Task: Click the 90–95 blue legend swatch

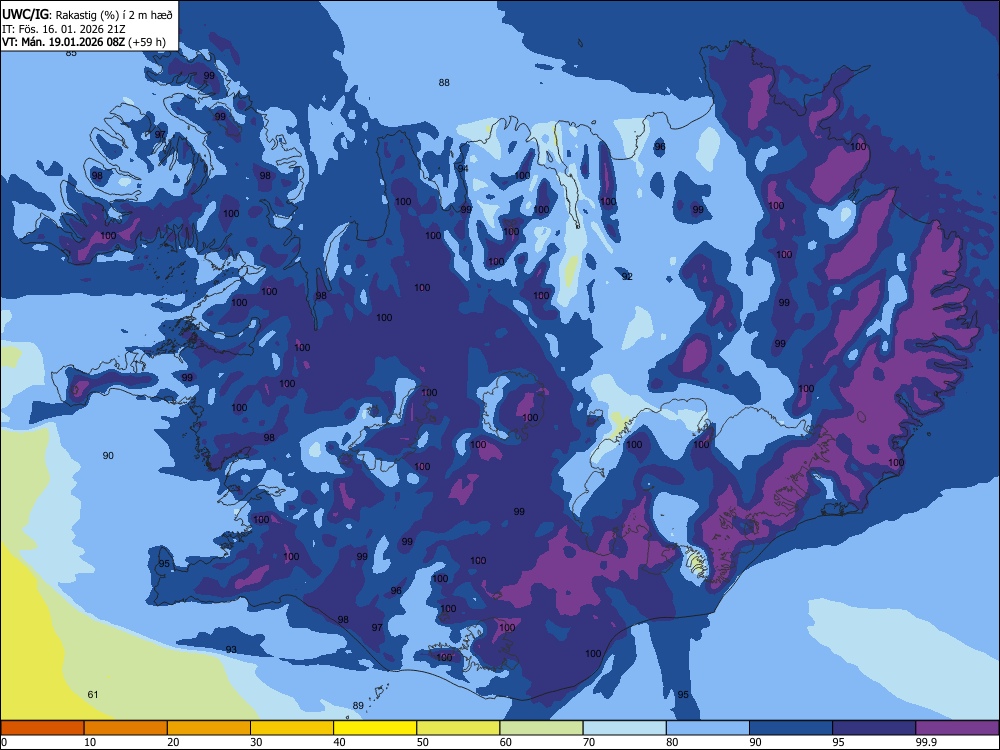Action: click(791, 728)
